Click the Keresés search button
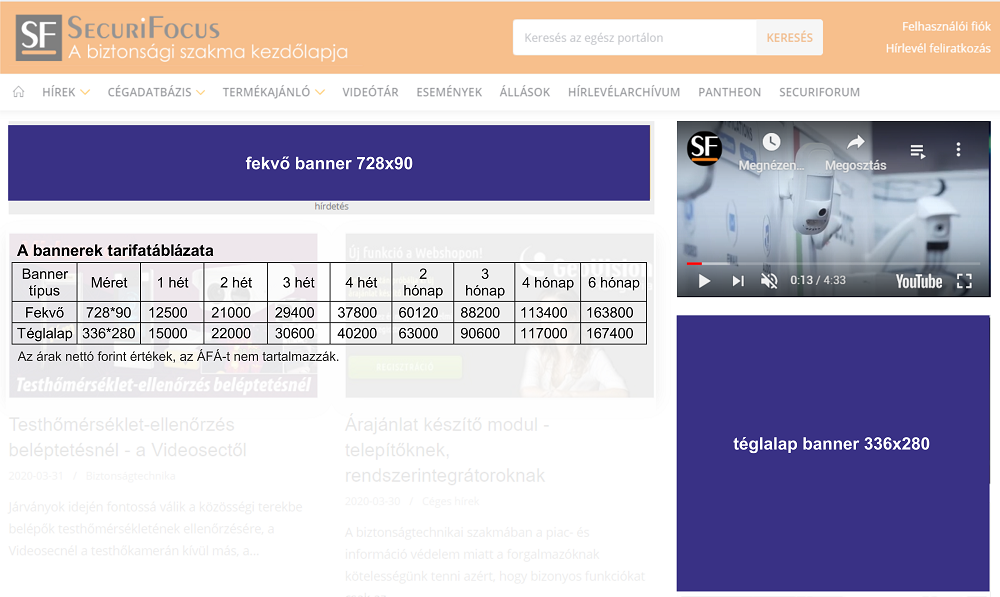The height and width of the screenshot is (597, 1000). (x=790, y=38)
